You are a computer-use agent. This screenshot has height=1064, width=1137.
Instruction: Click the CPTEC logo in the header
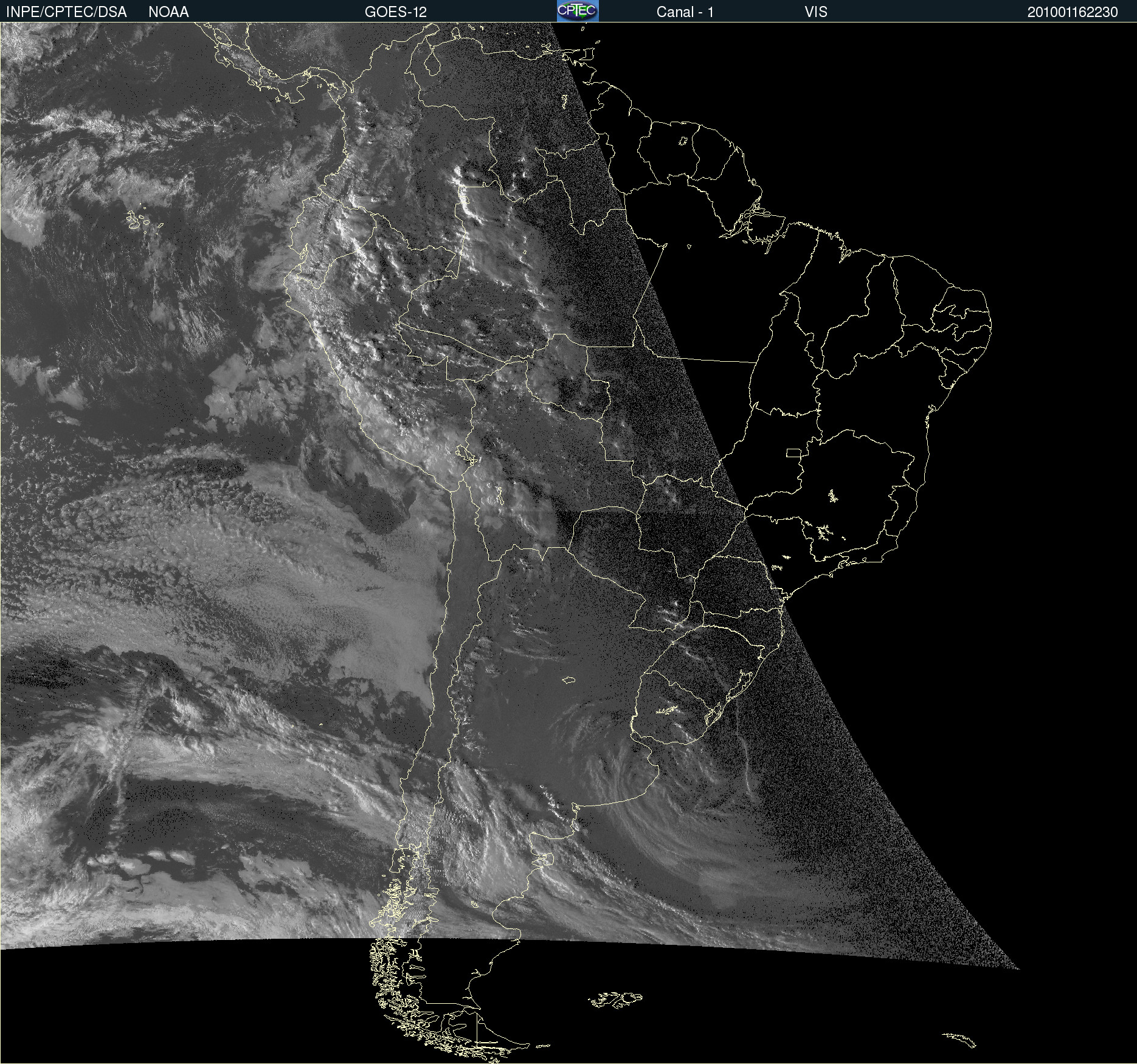point(578,11)
